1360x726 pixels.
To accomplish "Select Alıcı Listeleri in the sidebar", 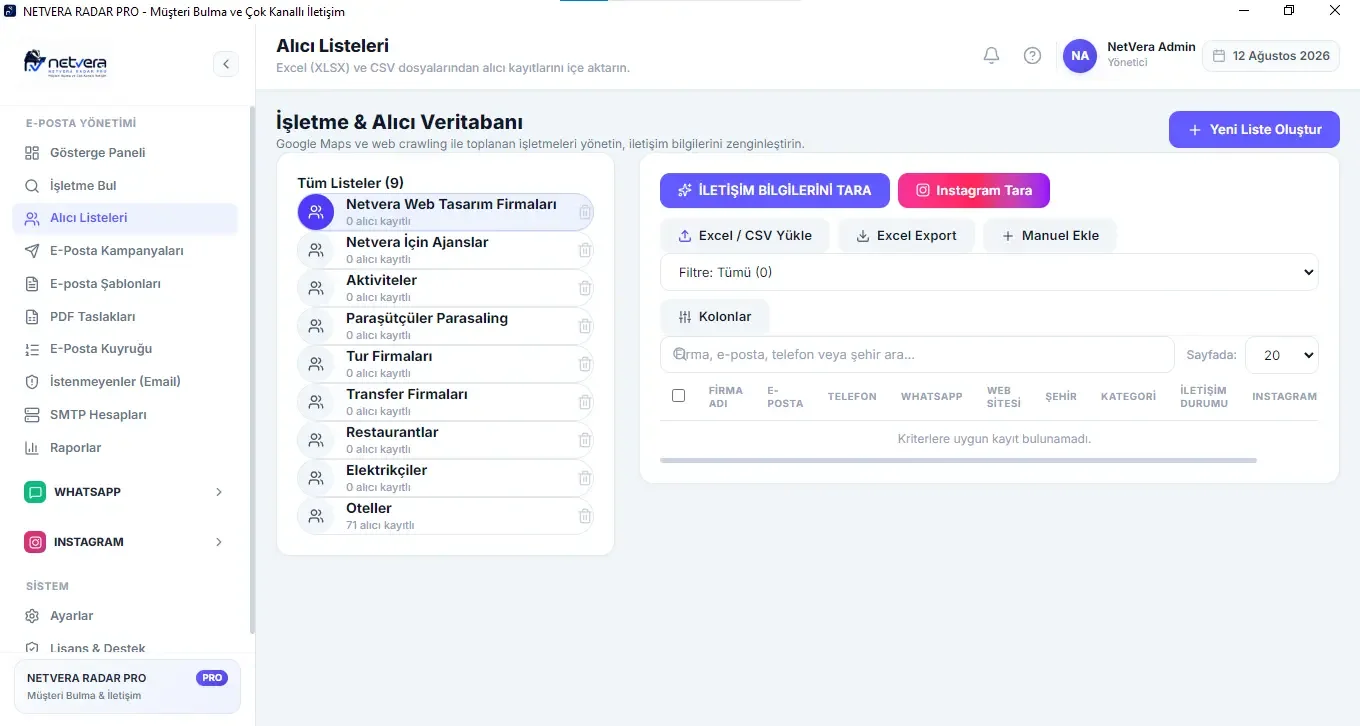I will pyautogui.click(x=125, y=218).
